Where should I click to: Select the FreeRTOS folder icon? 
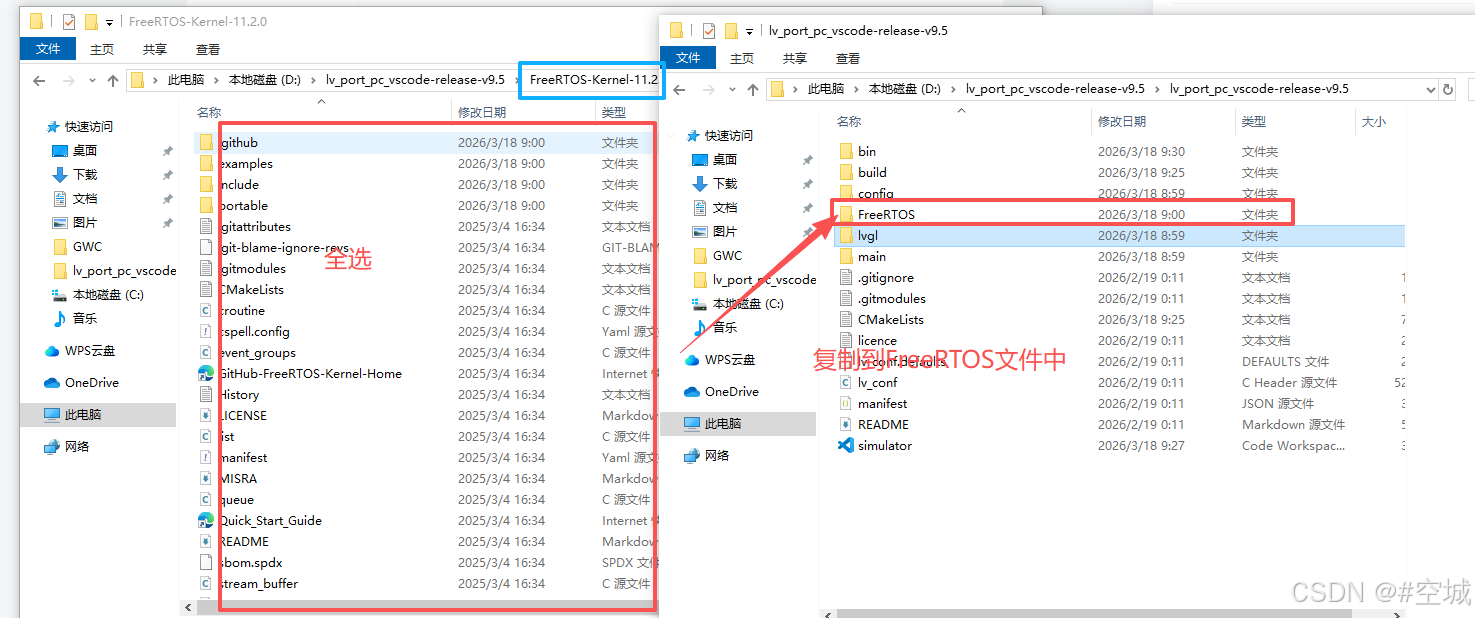(845, 215)
